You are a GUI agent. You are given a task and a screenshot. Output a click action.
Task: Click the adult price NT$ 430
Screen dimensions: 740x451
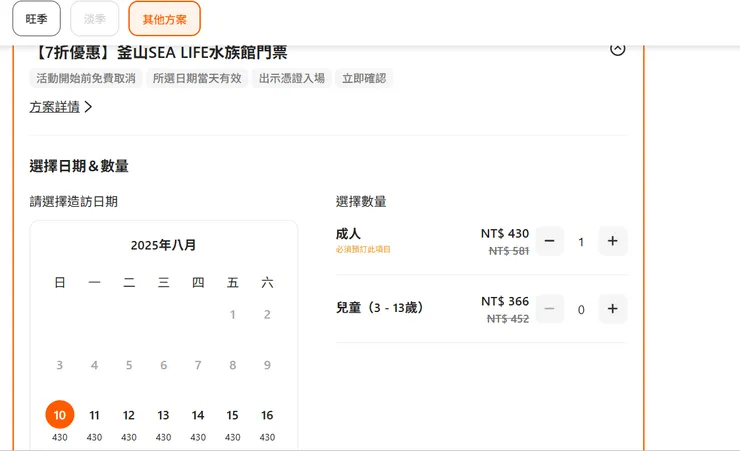point(505,234)
